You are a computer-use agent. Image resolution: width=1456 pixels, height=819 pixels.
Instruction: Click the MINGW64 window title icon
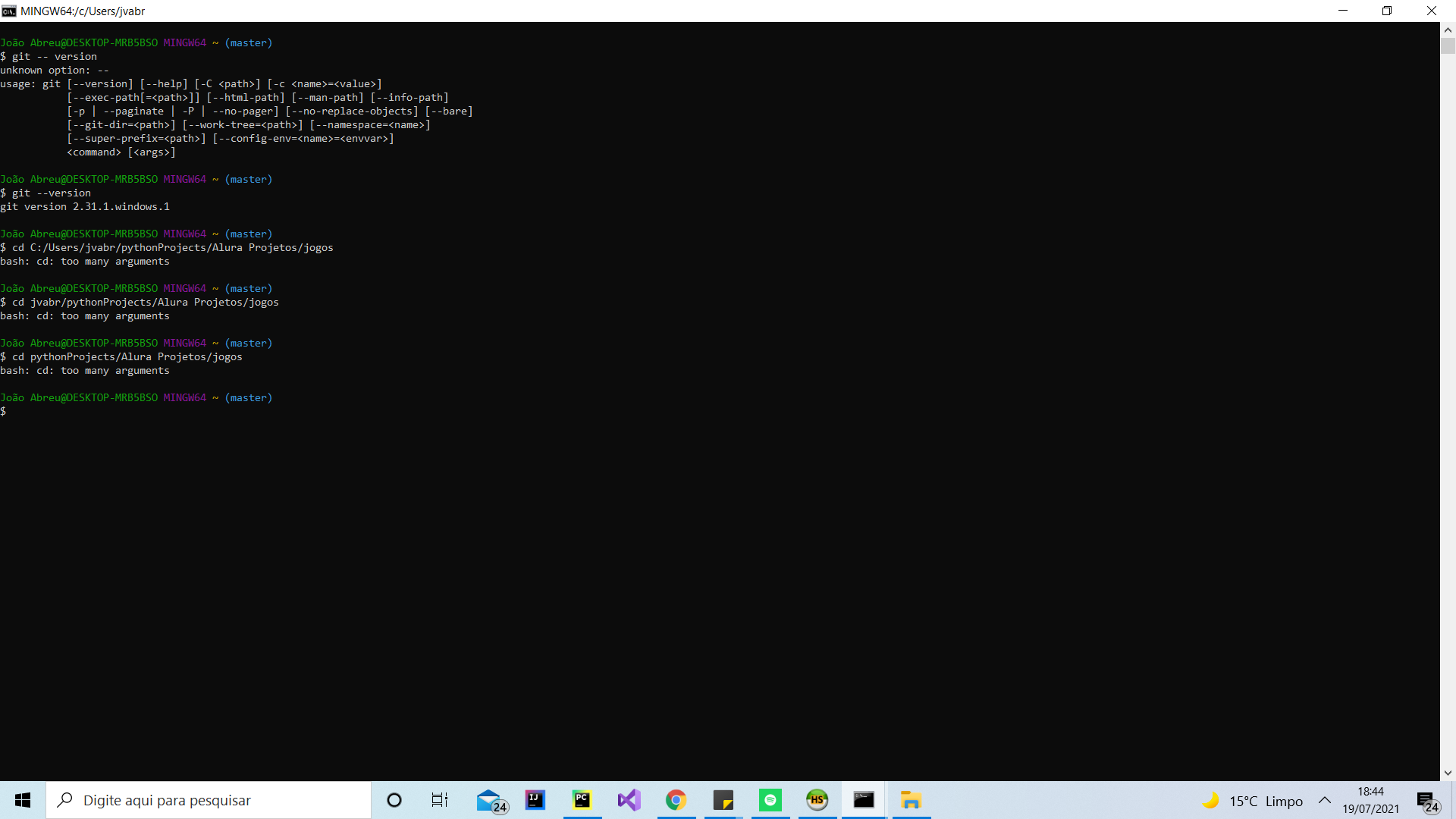click(x=9, y=11)
